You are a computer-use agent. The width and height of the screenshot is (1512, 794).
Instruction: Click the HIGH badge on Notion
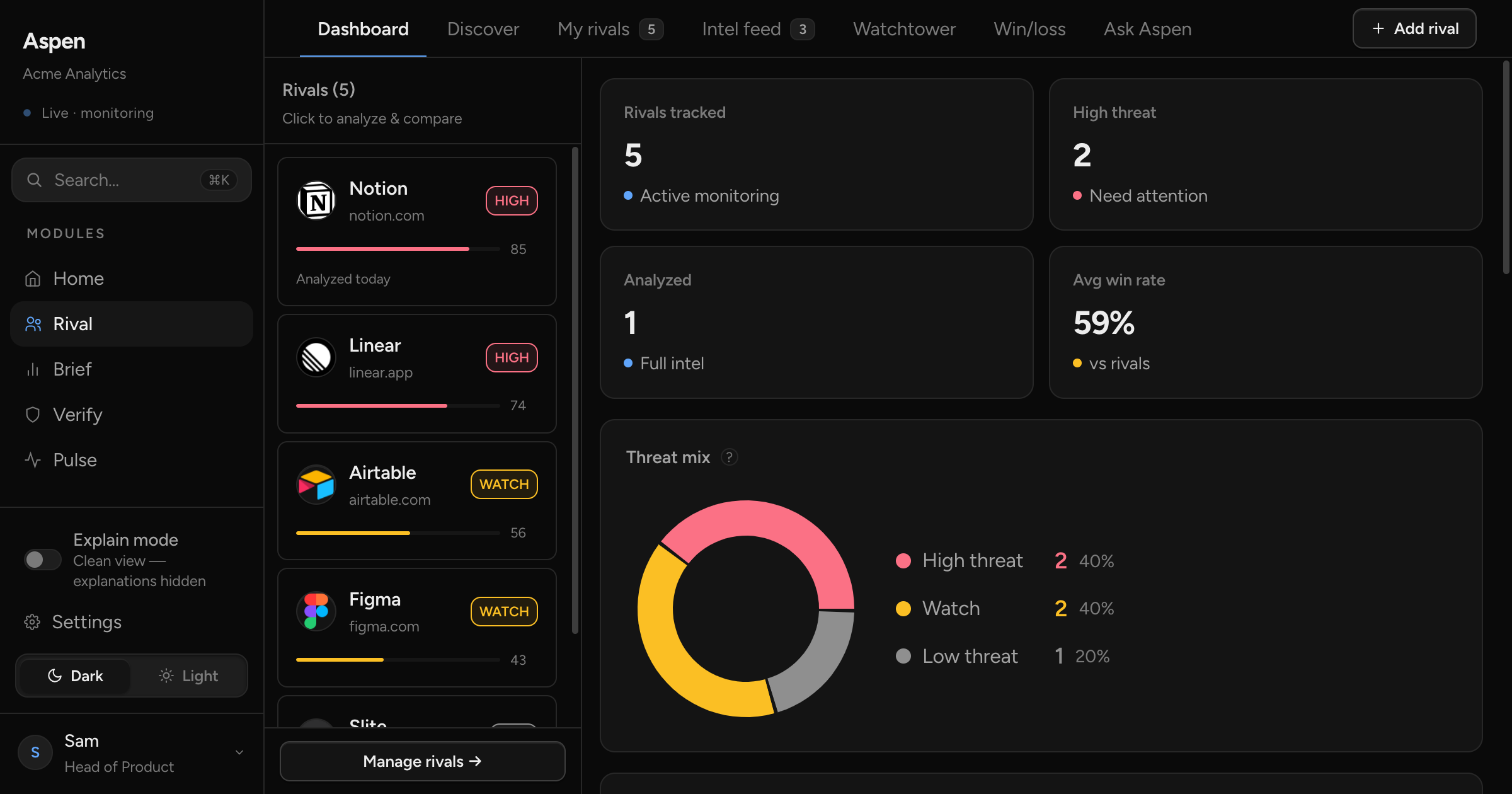pos(512,201)
